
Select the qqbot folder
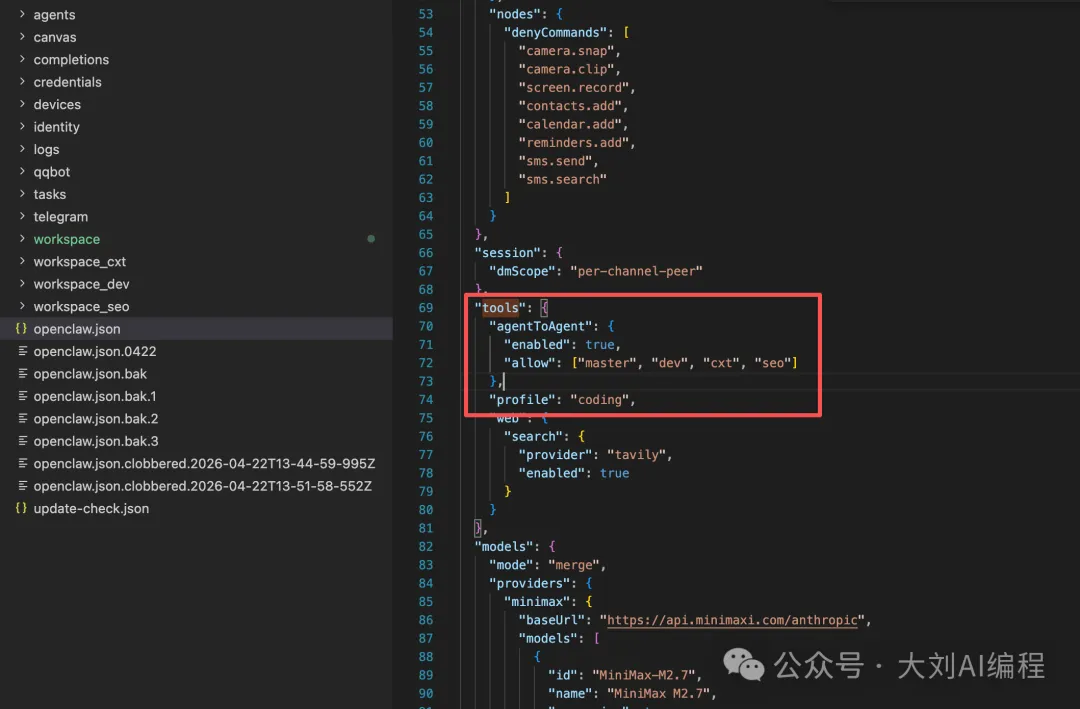coord(52,172)
